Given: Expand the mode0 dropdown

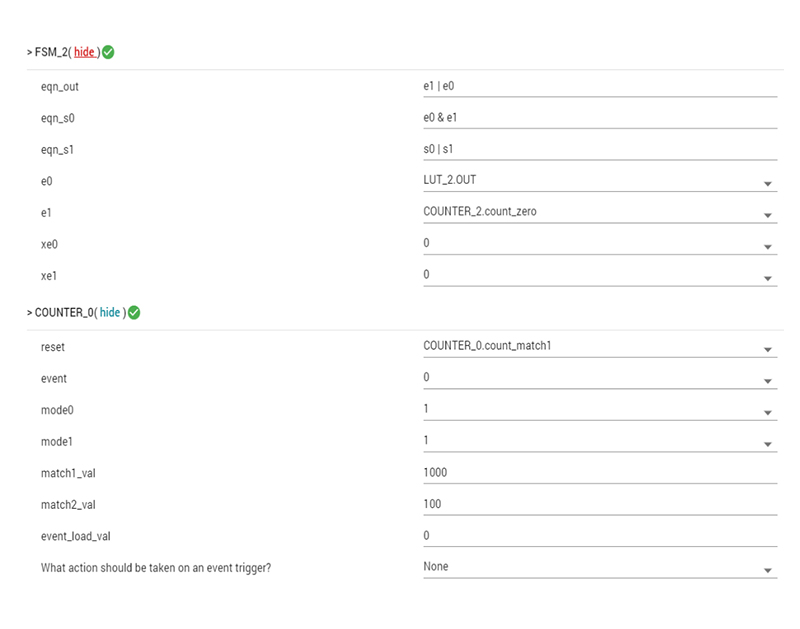Looking at the screenshot, I should pyautogui.click(x=599, y=410).
